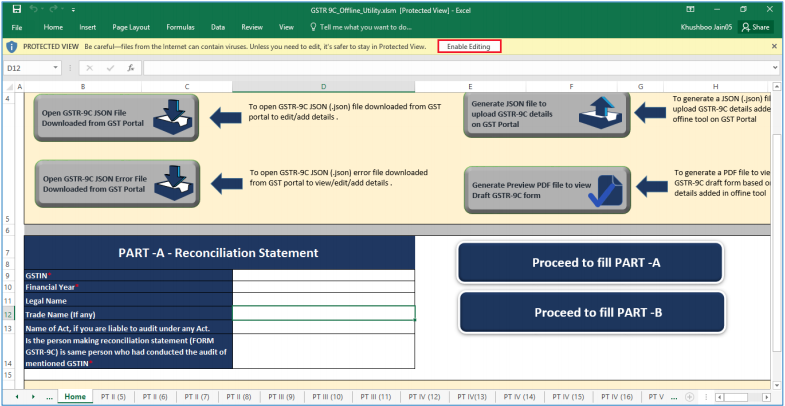
Task: Open the File menu
Action: coord(17,28)
